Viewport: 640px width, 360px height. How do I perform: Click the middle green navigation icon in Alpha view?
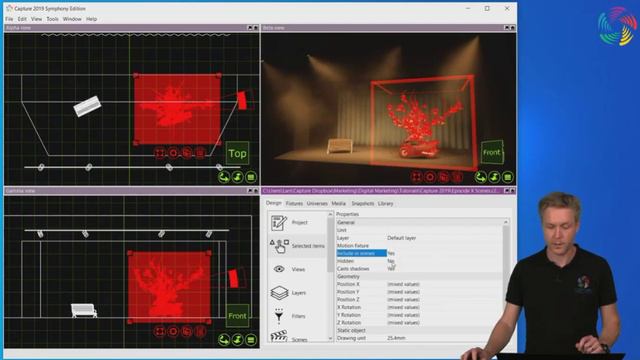[238, 177]
